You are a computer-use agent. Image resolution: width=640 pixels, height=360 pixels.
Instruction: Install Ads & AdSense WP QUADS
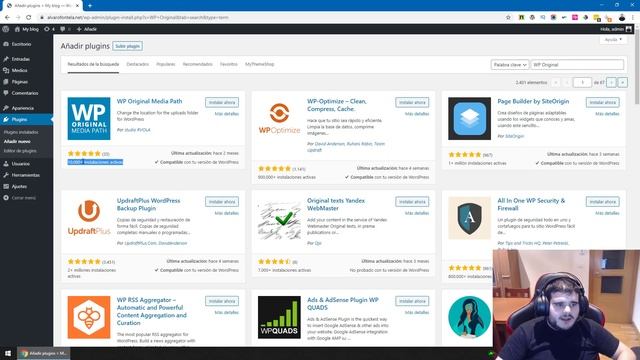tap(412, 301)
